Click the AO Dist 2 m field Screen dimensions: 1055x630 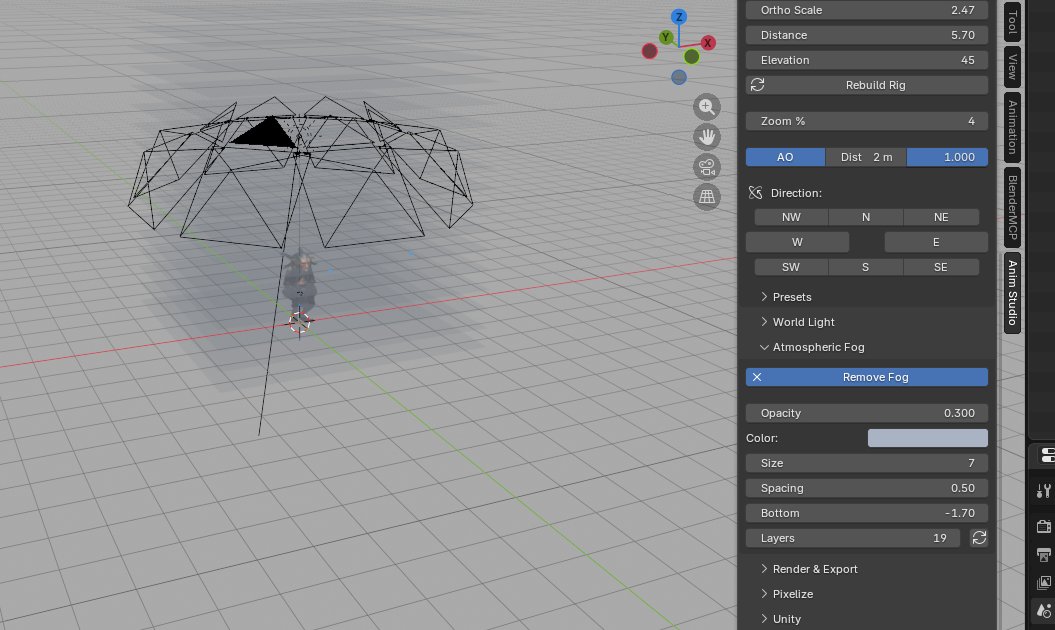pyautogui.click(x=866, y=157)
